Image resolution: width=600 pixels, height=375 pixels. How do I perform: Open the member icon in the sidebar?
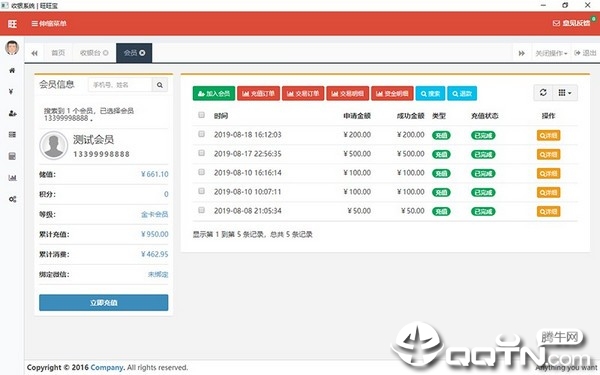pos(12,113)
